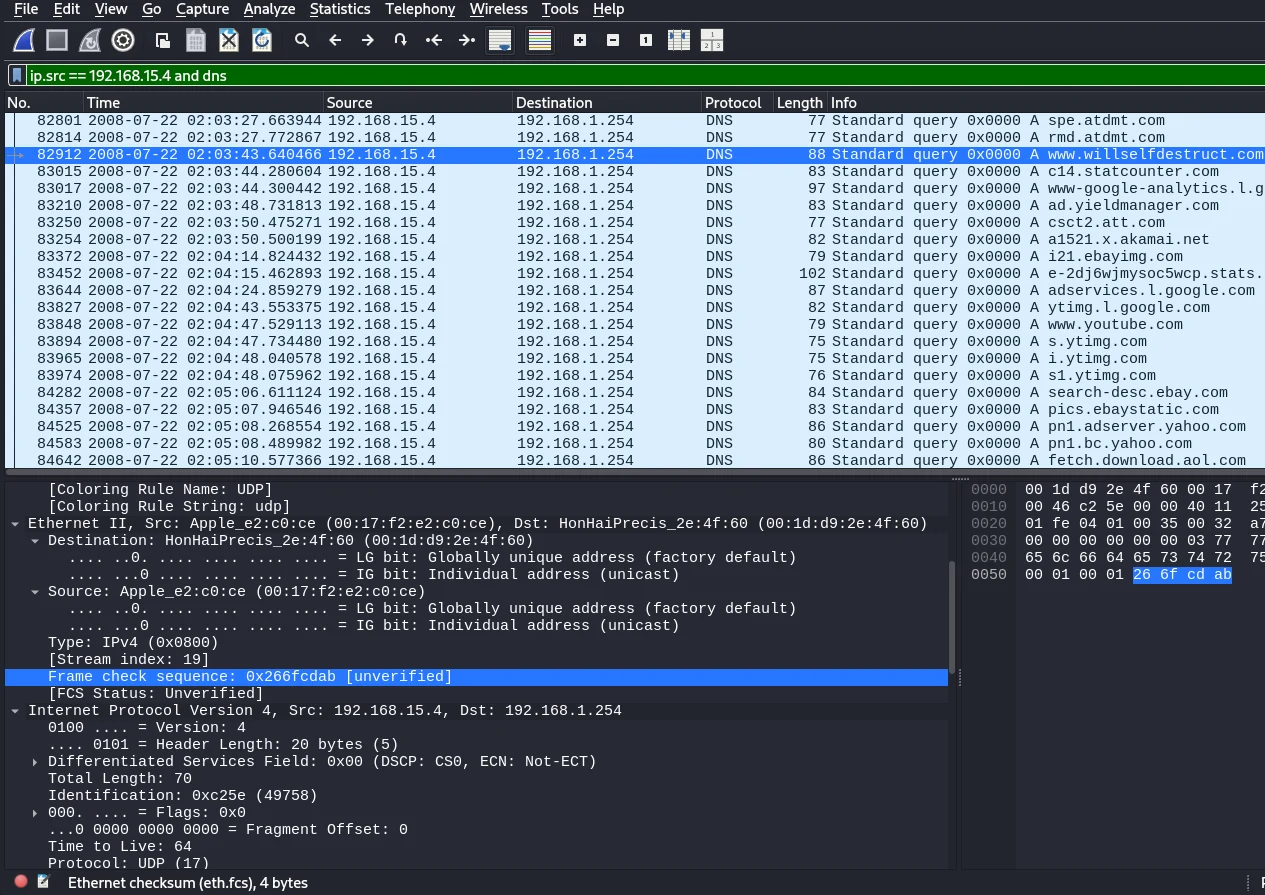Restart the current capture icon

[x=90, y=40]
